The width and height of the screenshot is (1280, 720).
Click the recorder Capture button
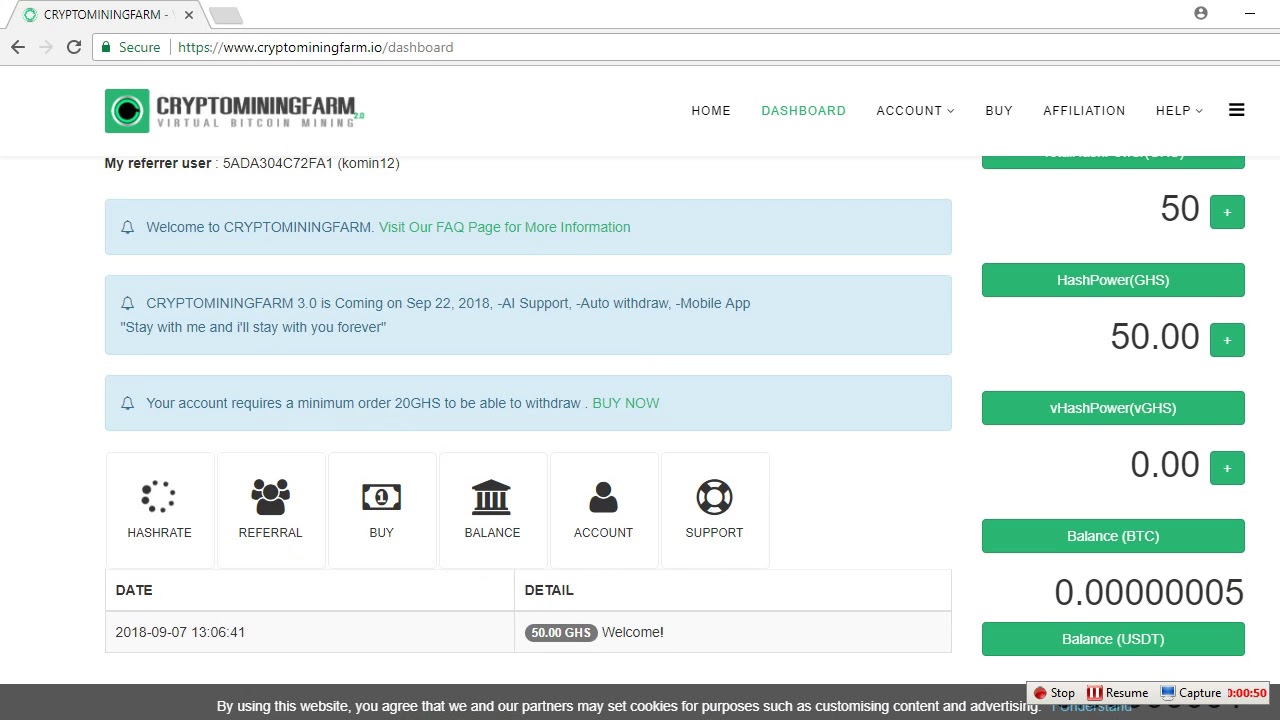point(1191,693)
